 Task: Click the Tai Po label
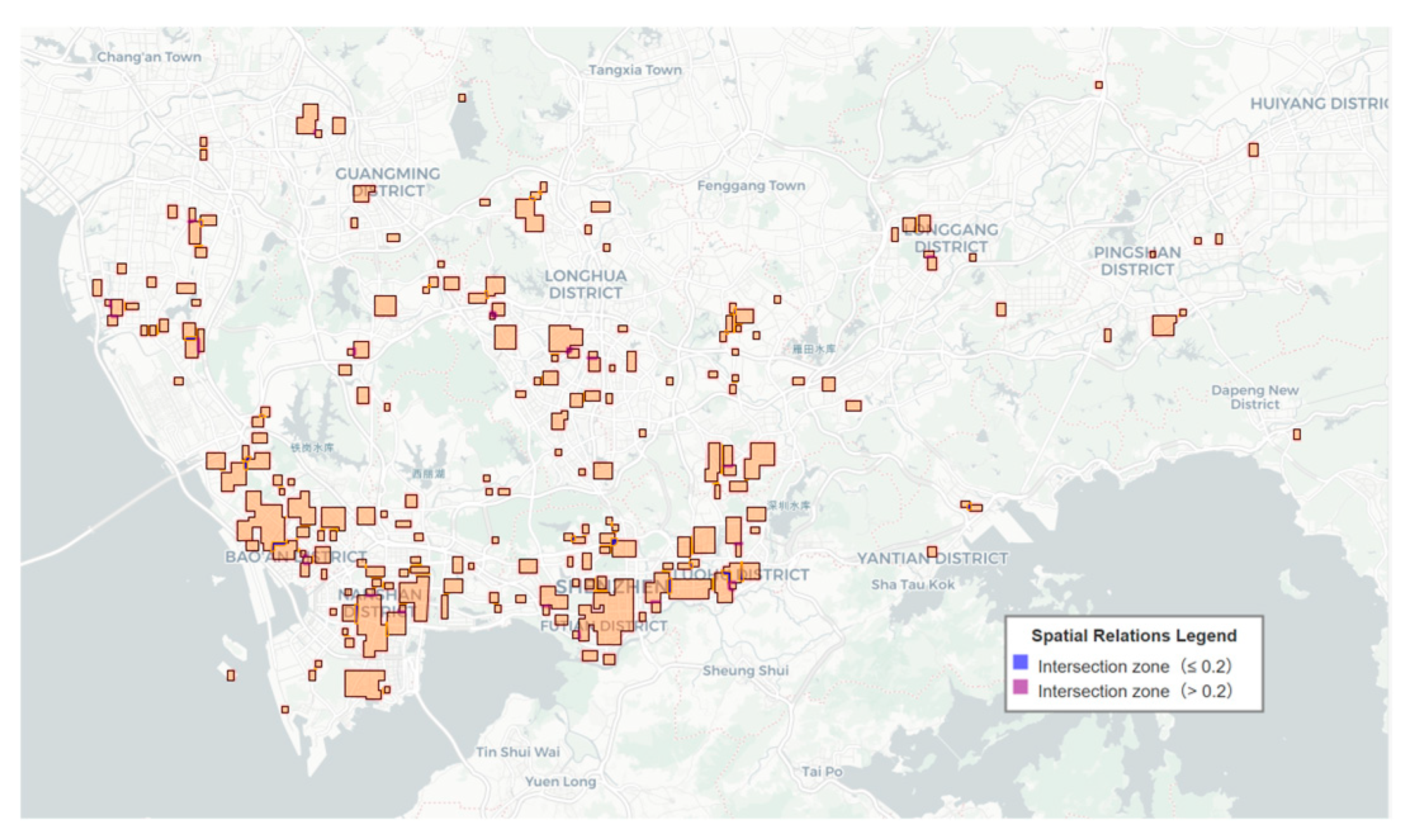tap(821, 772)
